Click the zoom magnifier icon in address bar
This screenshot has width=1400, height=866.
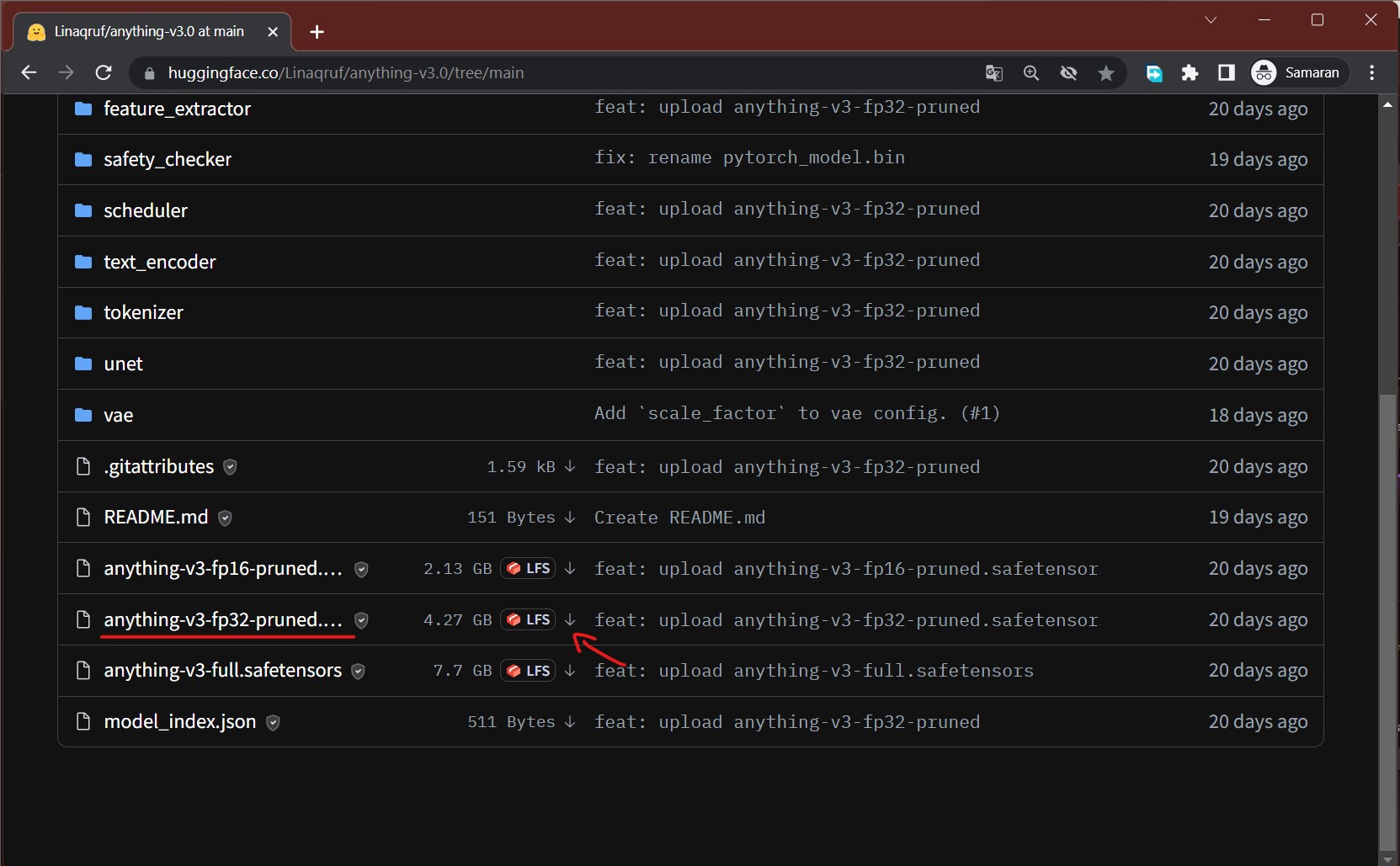pyautogui.click(x=1031, y=73)
